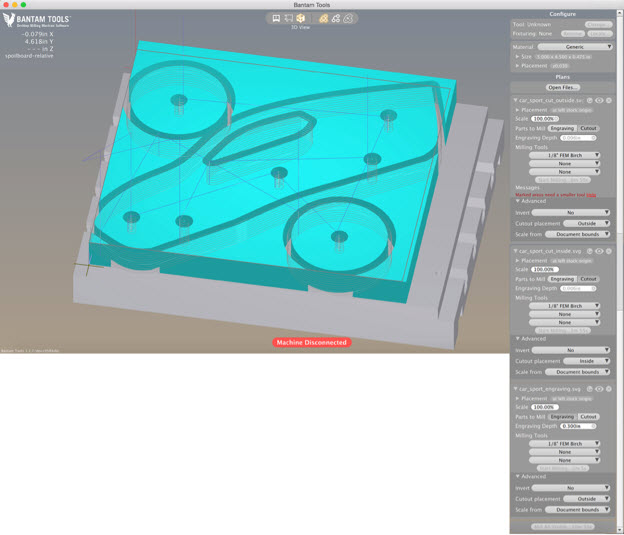Choose the middle render mode icon

pyautogui.click(x=336, y=18)
